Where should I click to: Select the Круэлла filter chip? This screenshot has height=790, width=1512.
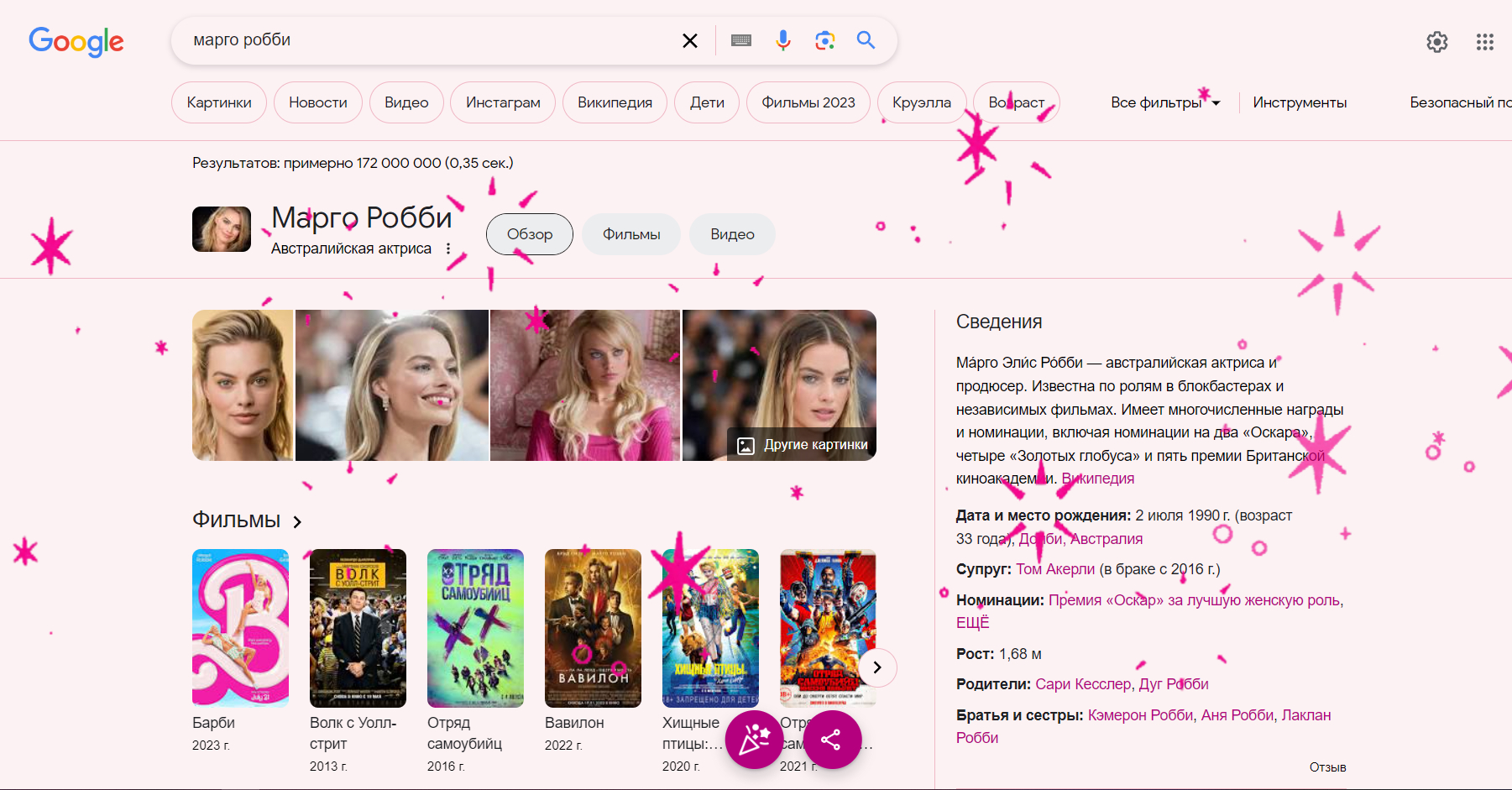(921, 102)
